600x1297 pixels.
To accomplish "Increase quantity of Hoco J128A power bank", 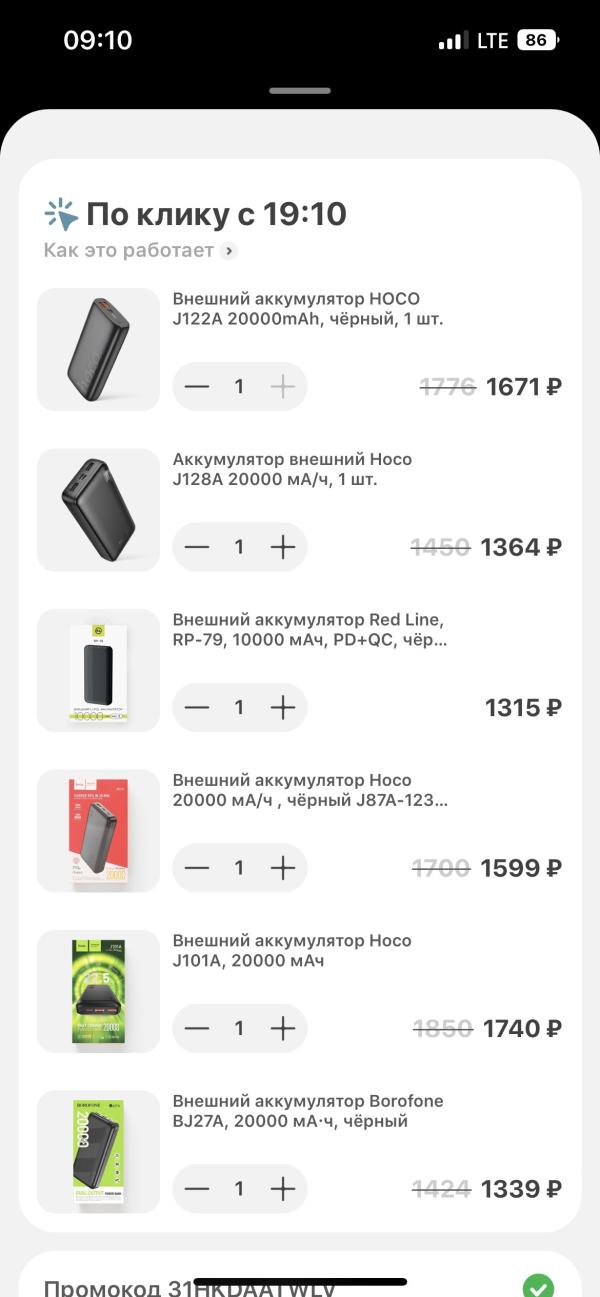I will click(x=283, y=547).
